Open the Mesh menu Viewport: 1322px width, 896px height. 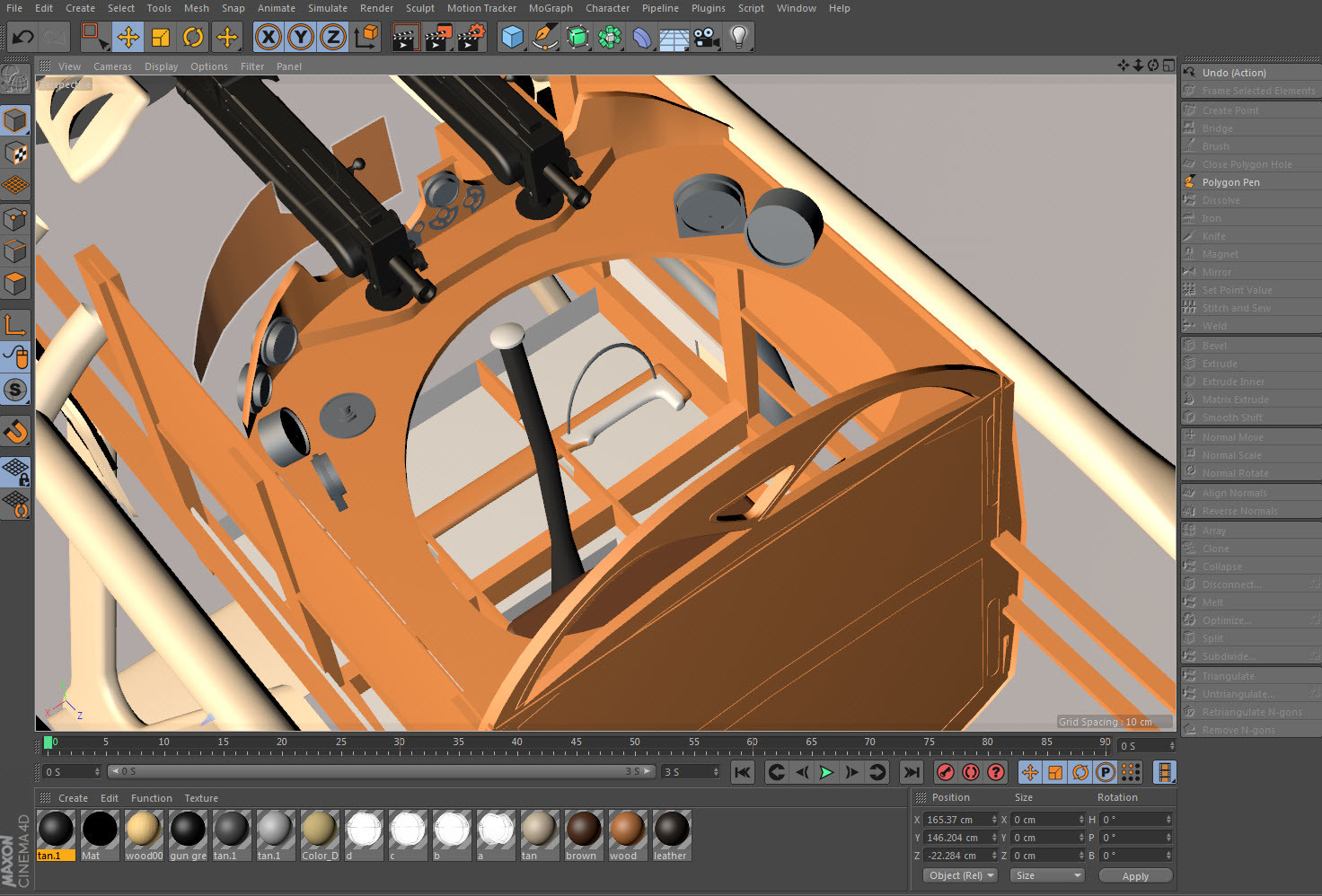point(197,8)
